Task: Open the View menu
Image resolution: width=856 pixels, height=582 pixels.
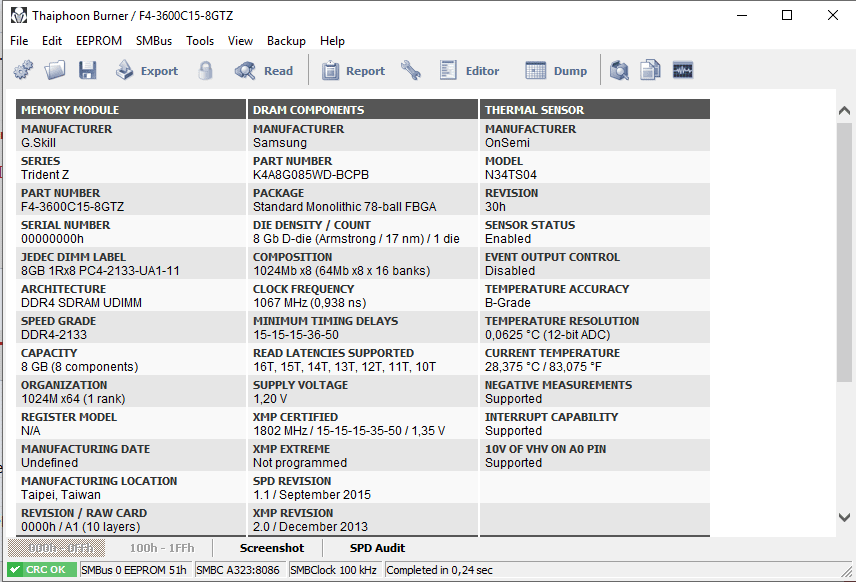Action: point(240,41)
